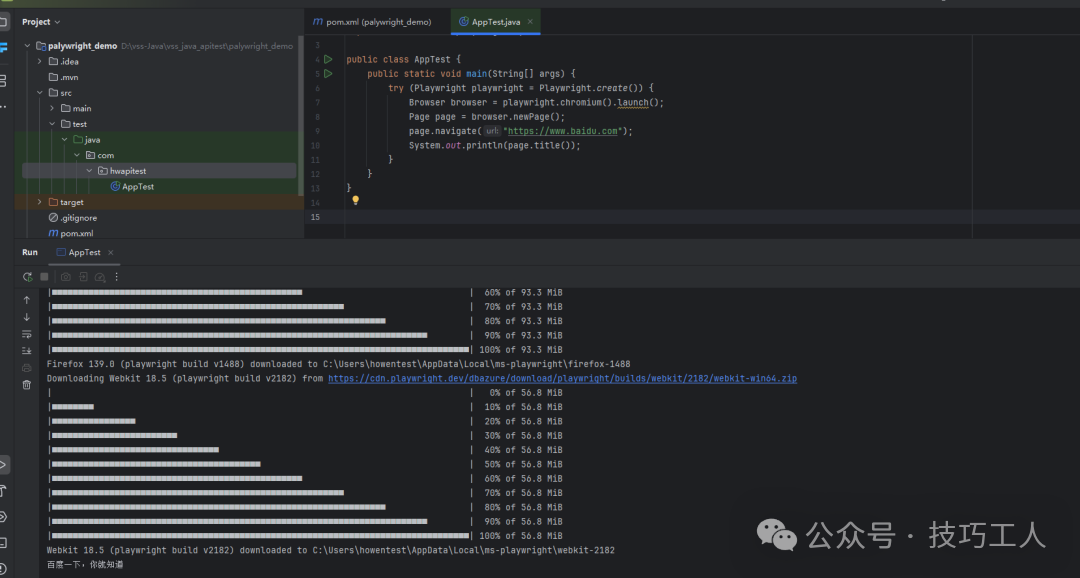Image resolution: width=1080 pixels, height=578 pixels.
Task: Click the Scroll to End console icon
Action: [27, 350]
